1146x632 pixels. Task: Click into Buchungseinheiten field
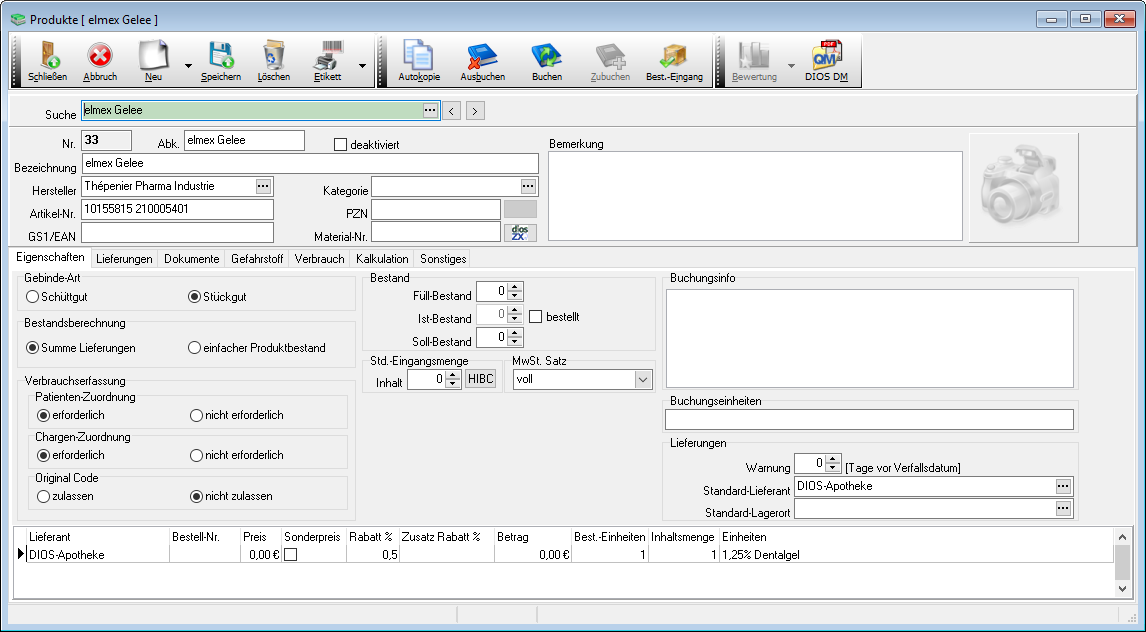point(869,419)
